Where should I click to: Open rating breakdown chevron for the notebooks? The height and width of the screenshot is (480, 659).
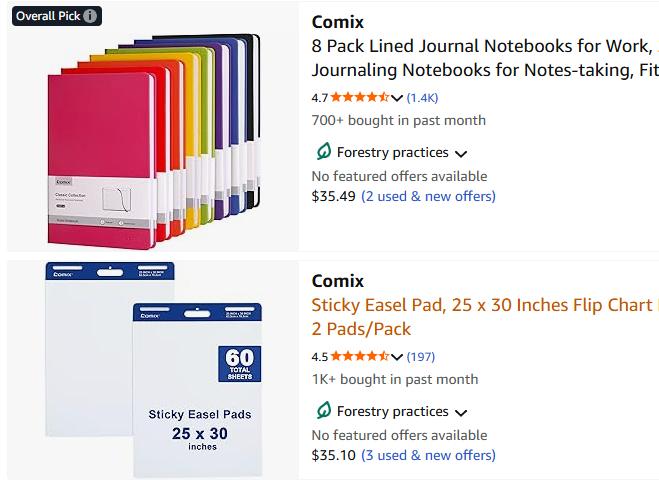pyautogui.click(x=397, y=98)
